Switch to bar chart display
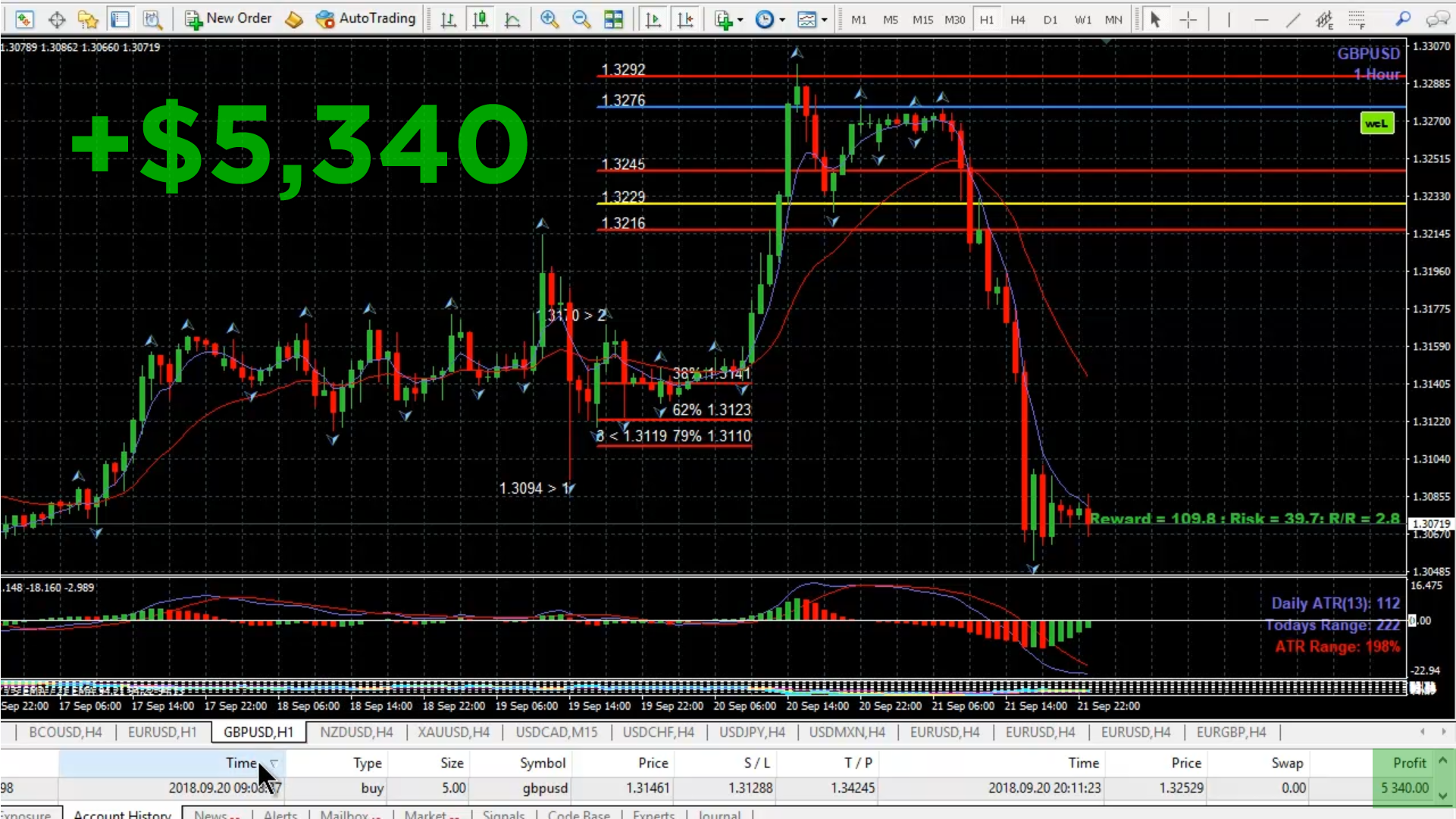The height and width of the screenshot is (819, 1456). [449, 19]
